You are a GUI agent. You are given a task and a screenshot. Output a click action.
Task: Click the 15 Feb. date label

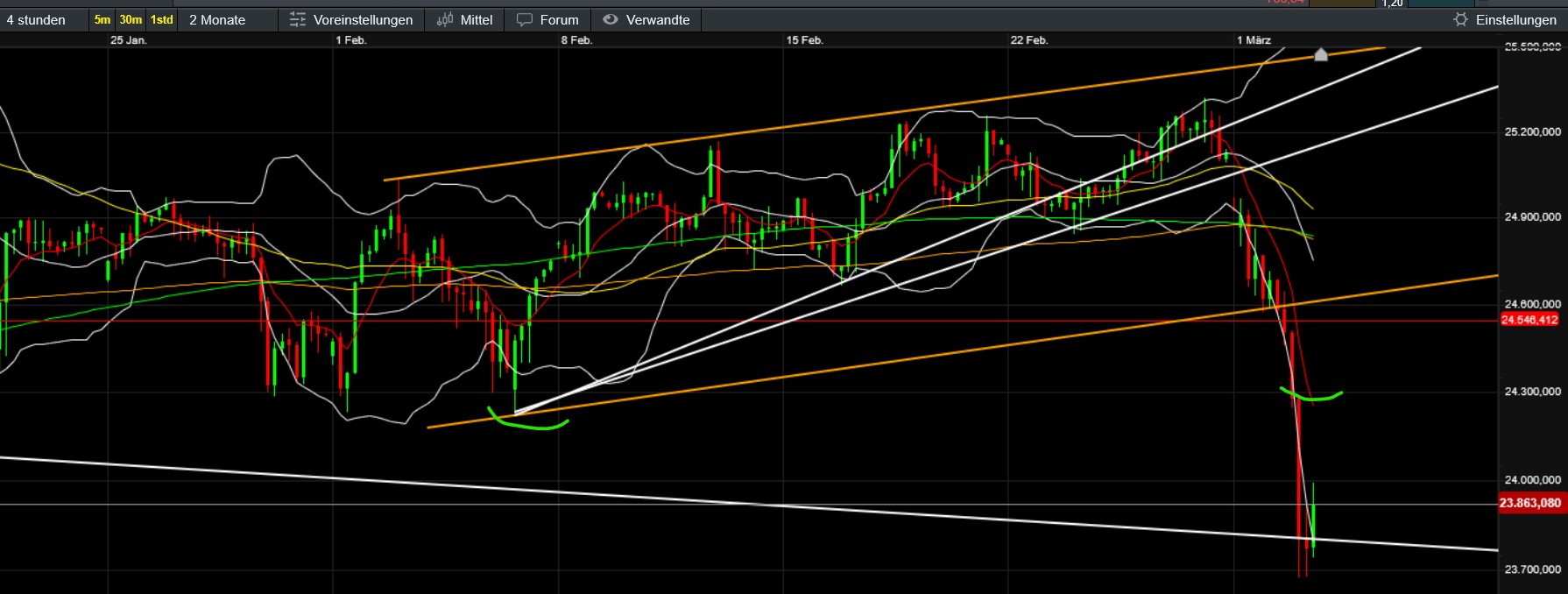tap(804, 40)
